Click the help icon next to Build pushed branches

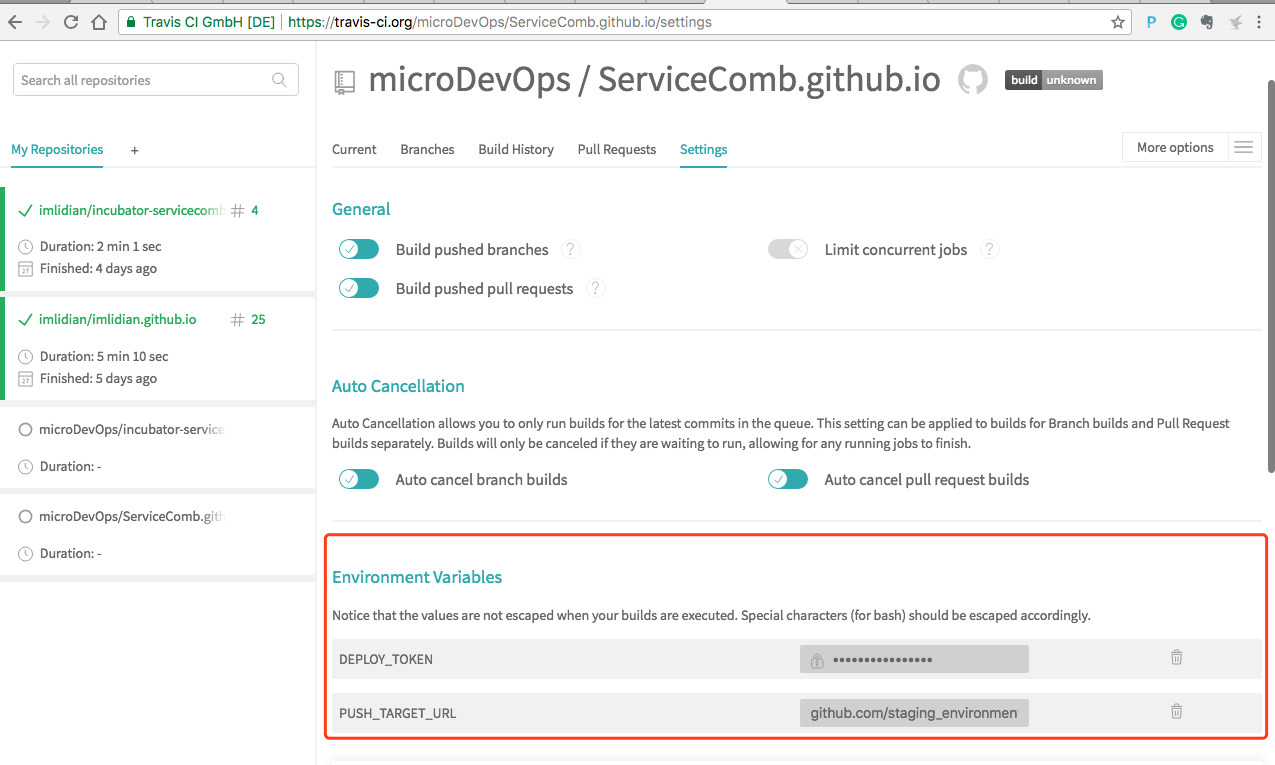tap(570, 249)
